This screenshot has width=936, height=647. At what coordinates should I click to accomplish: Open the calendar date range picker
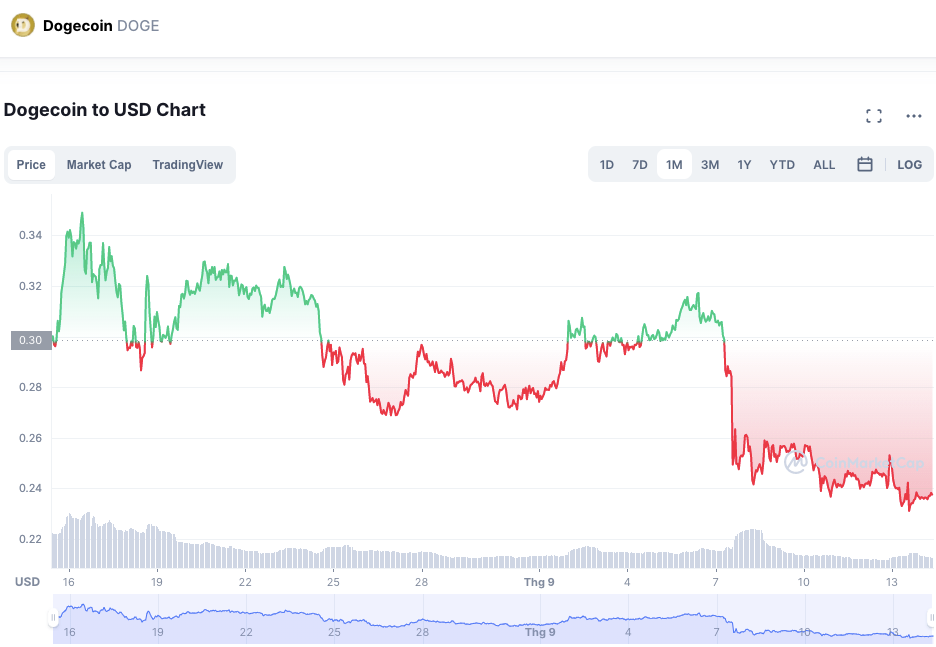865,165
